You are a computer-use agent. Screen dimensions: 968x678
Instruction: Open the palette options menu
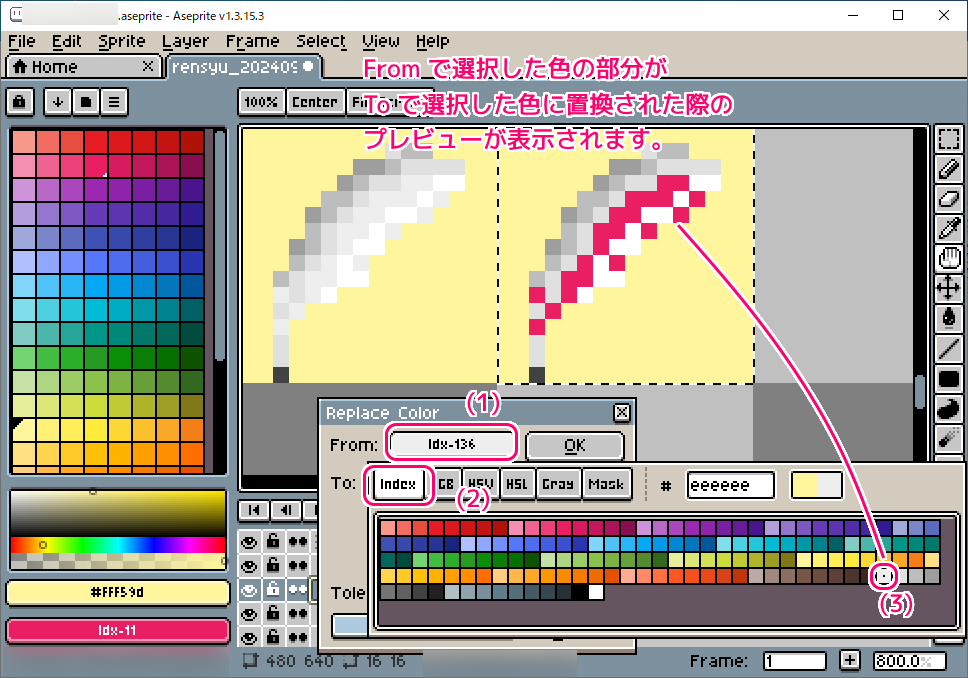tap(114, 101)
